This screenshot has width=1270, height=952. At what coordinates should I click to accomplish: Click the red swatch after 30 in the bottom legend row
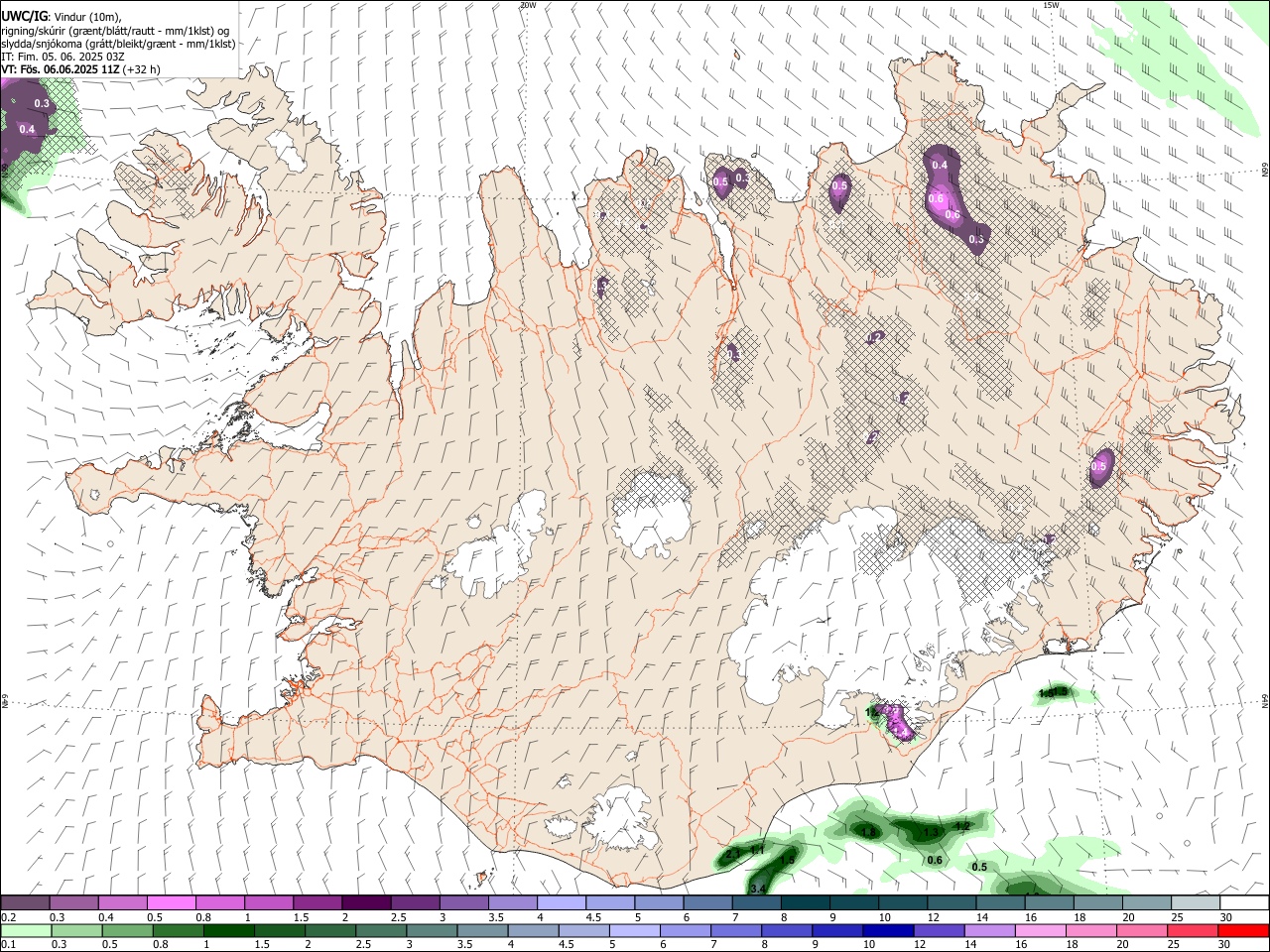click(1241, 931)
